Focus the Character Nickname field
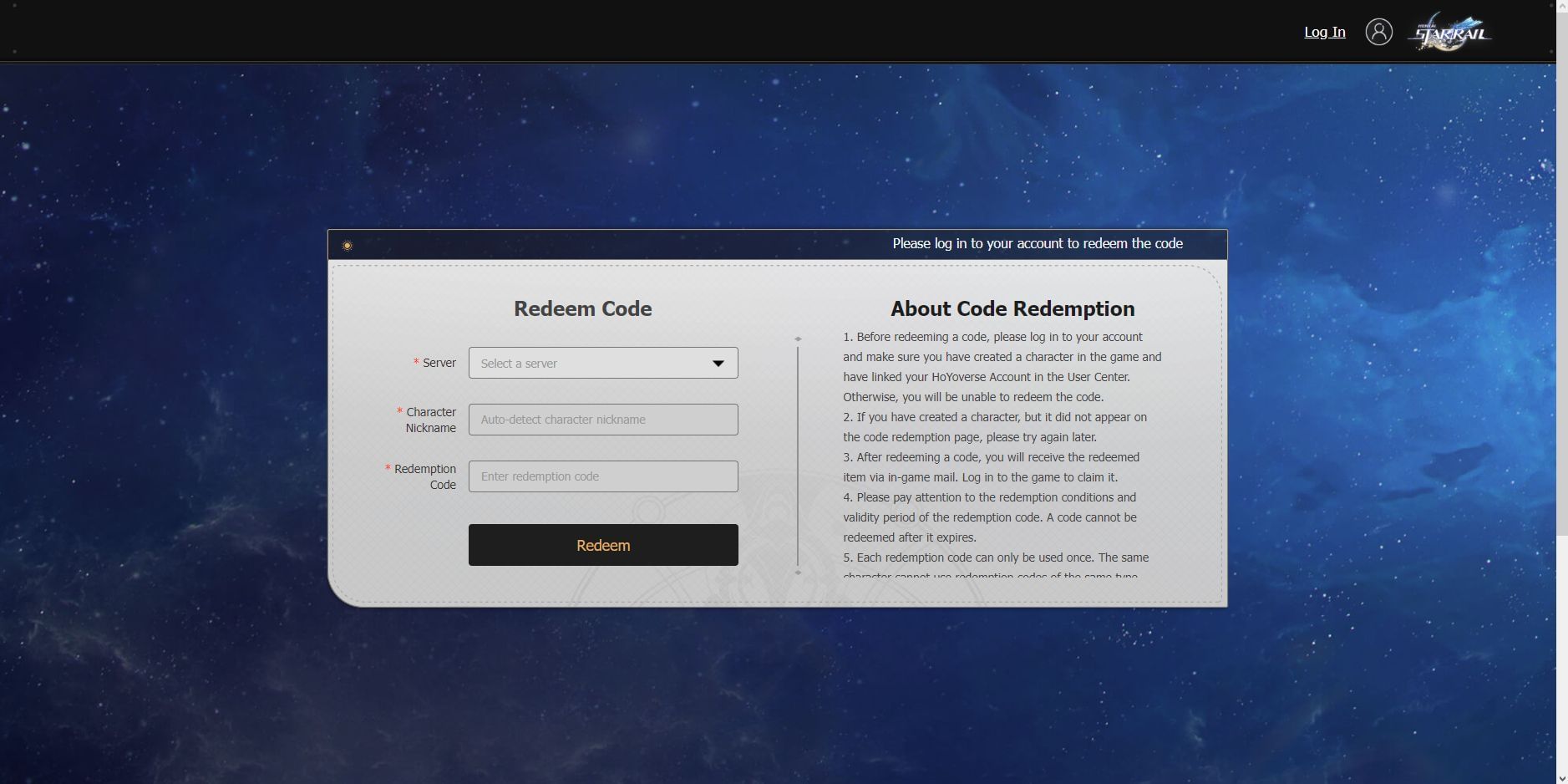This screenshot has height=784, width=1568. coord(602,420)
